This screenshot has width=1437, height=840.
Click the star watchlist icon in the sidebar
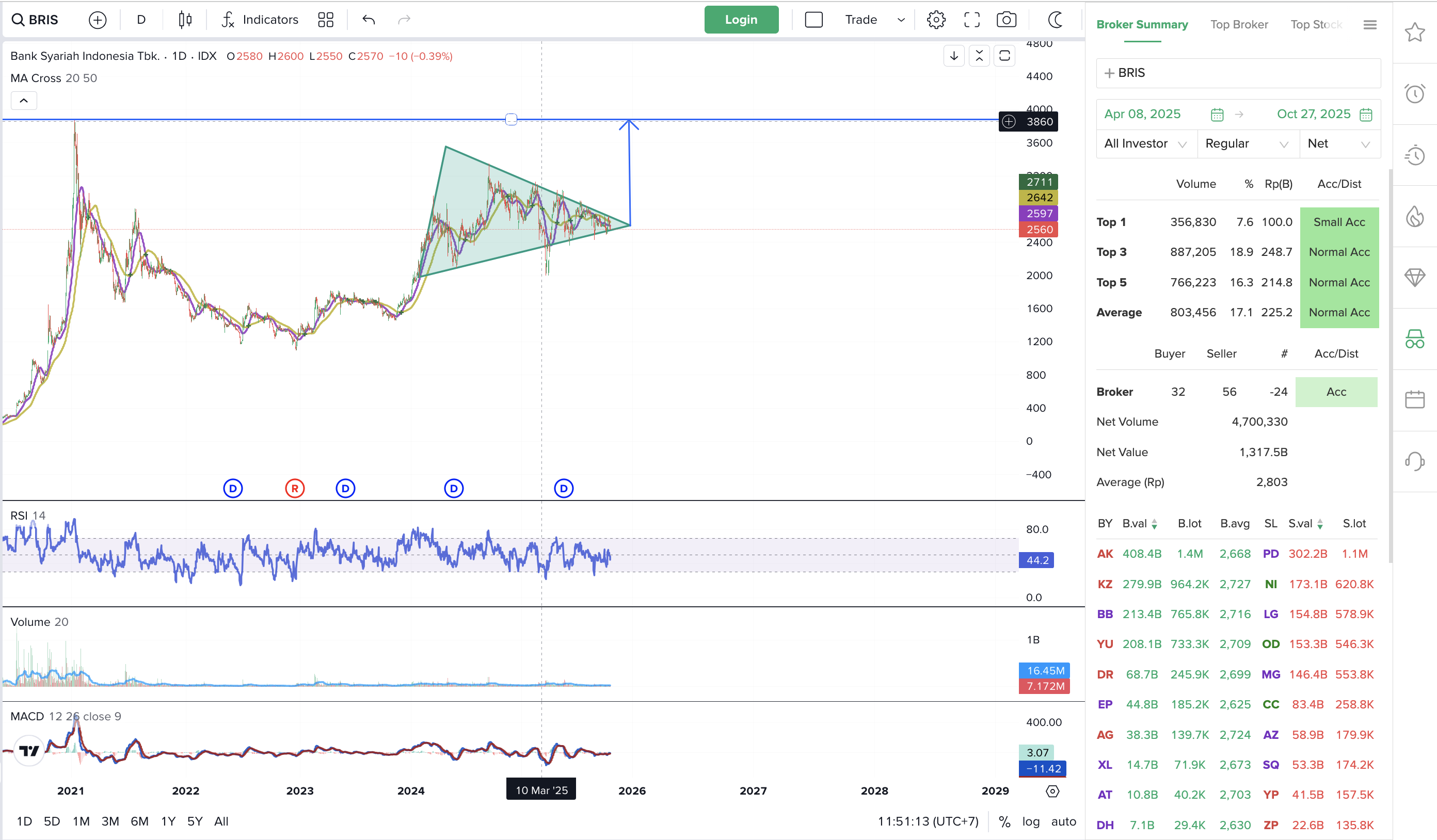pyautogui.click(x=1414, y=33)
